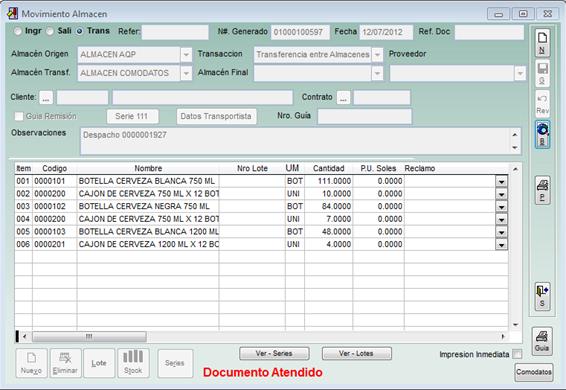Select row BOTELLA CERVEZA BLANCA 750 ML
566x390 pixels.
click(261, 181)
